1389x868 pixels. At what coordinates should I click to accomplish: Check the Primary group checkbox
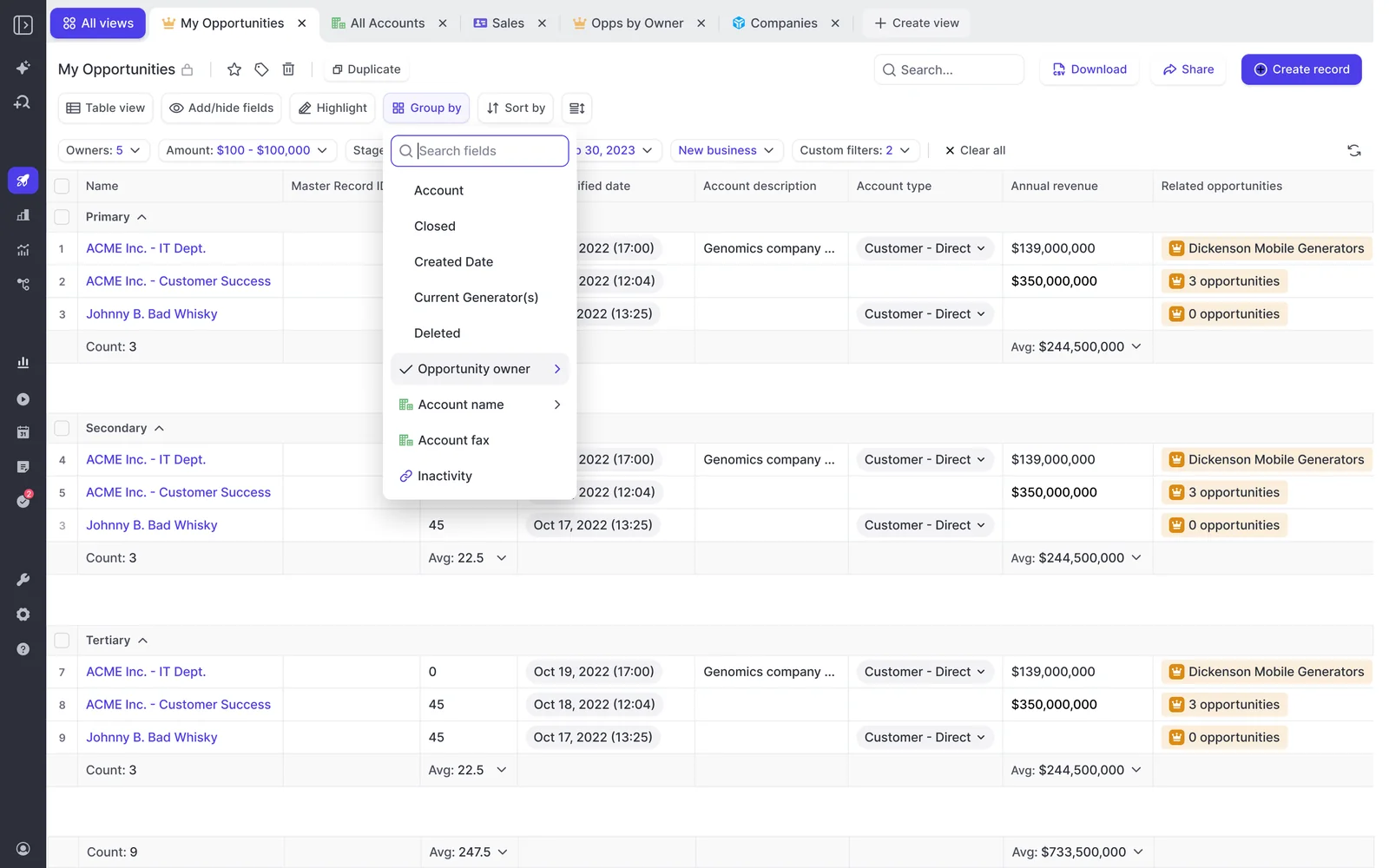pos(62,217)
